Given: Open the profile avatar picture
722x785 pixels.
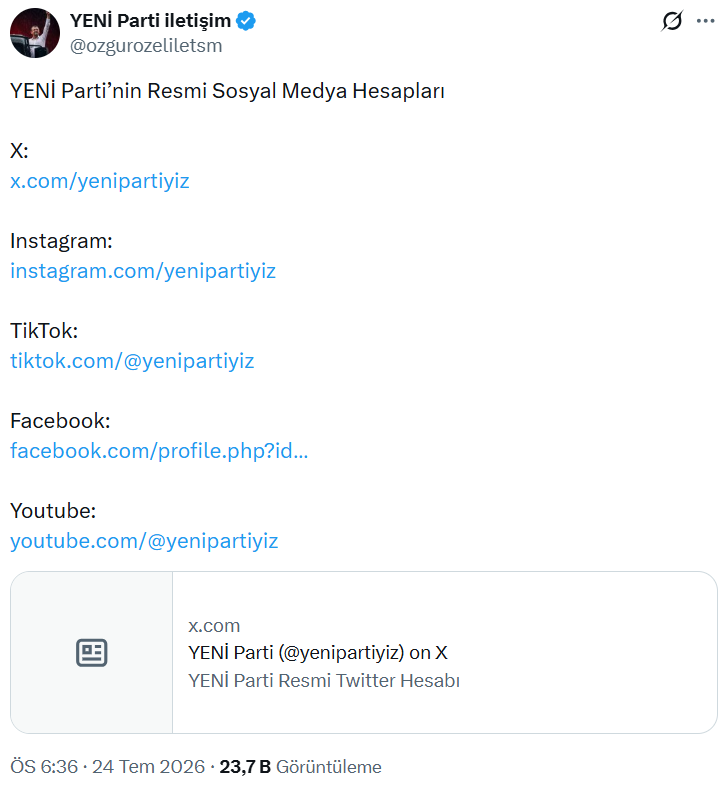Looking at the screenshot, I should coord(35,33).
